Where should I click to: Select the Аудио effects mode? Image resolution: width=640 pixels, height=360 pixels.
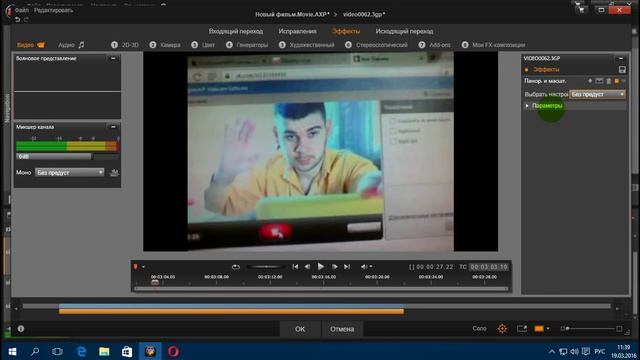pyautogui.click(x=71, y=45)
